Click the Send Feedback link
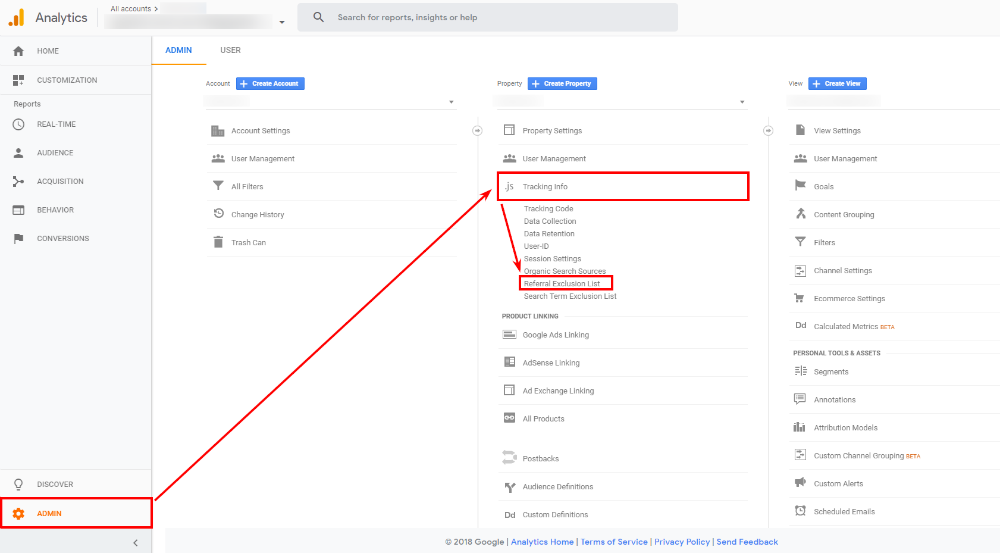 tap(747, 542)
